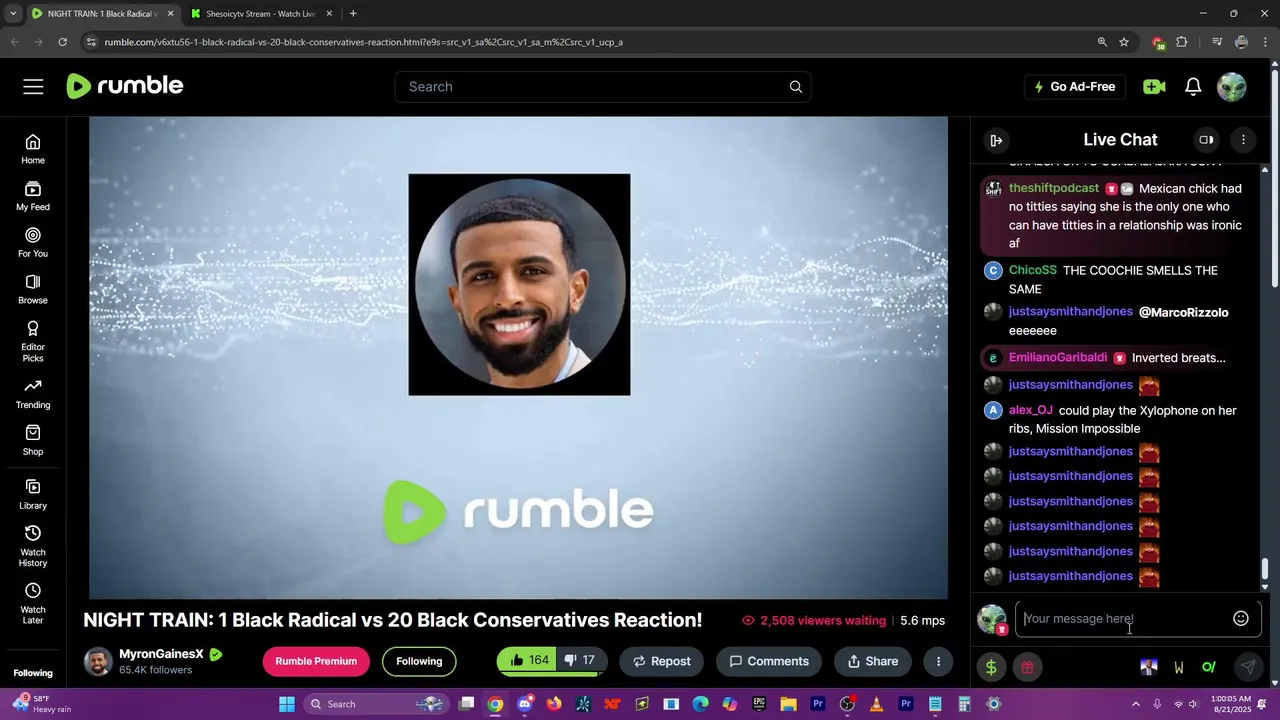The image size is (1280, 720).
Task: Open Library in sidebar
Action: 33,494
